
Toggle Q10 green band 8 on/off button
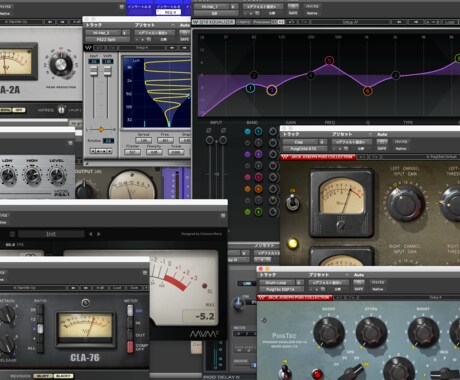coord(247,212)
